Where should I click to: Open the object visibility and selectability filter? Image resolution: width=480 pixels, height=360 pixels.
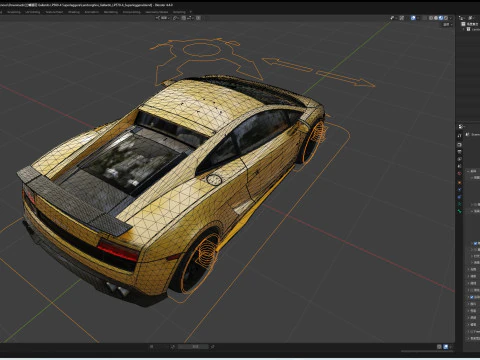(x=395, y=18)
